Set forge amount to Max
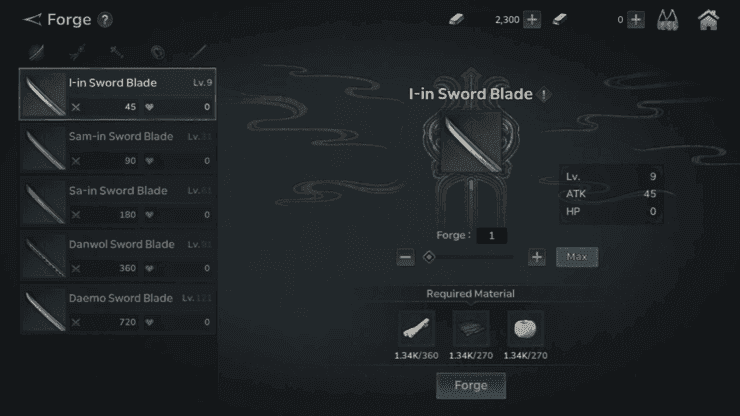The width and height of the screenshot is (740, 416). pos(577,257)
